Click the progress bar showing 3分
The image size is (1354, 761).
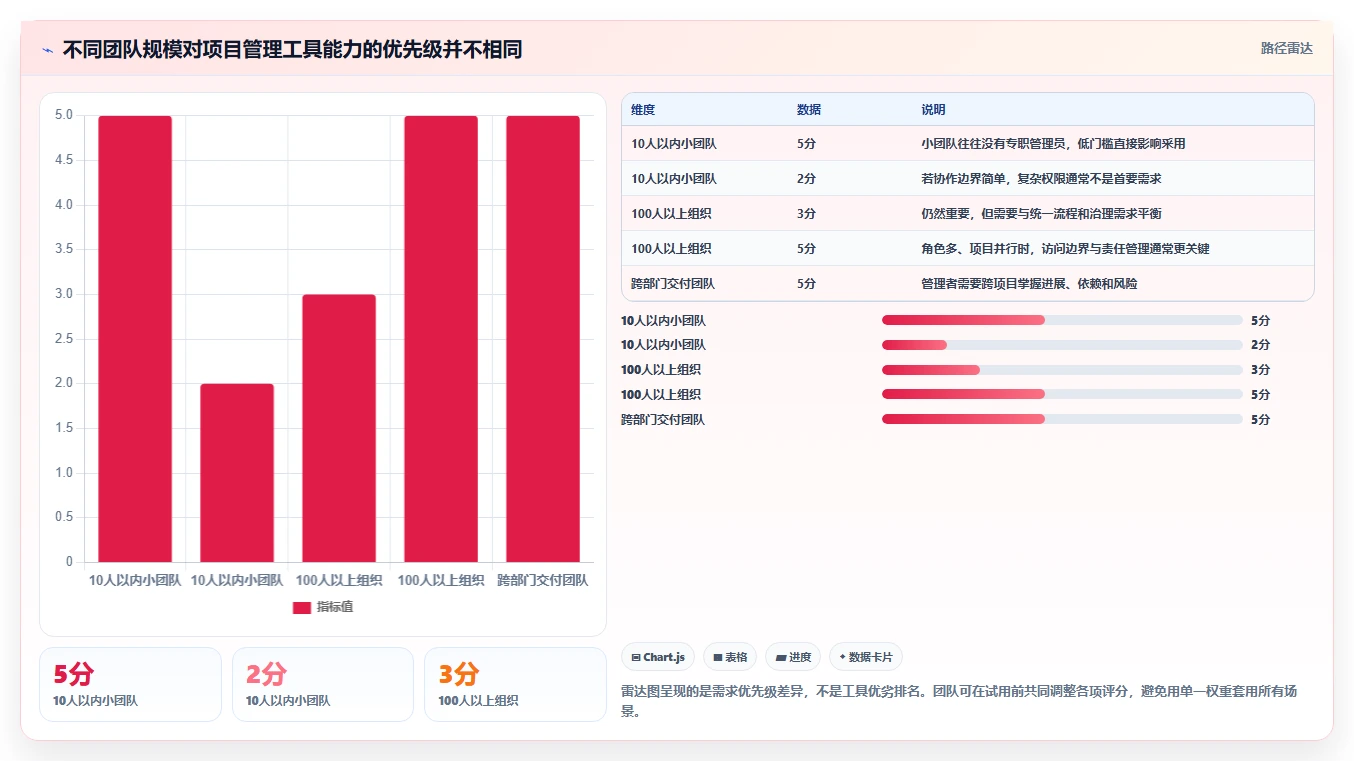coord(1062,370)
